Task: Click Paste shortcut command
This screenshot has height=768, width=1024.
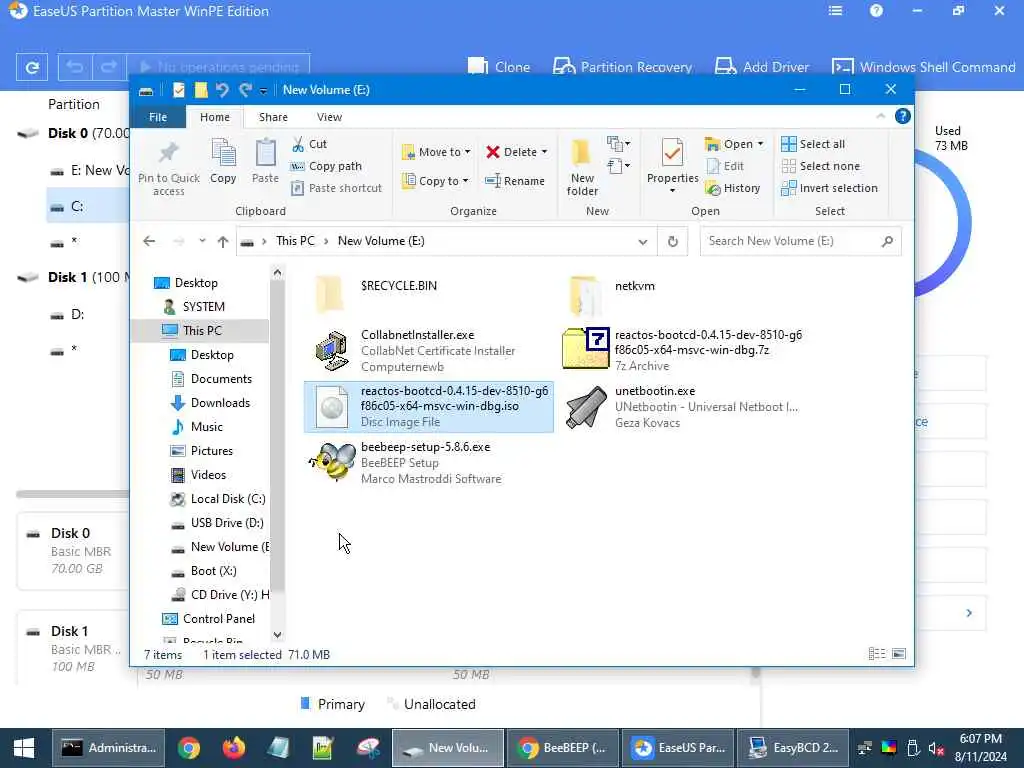Action: tap(336, 188)
